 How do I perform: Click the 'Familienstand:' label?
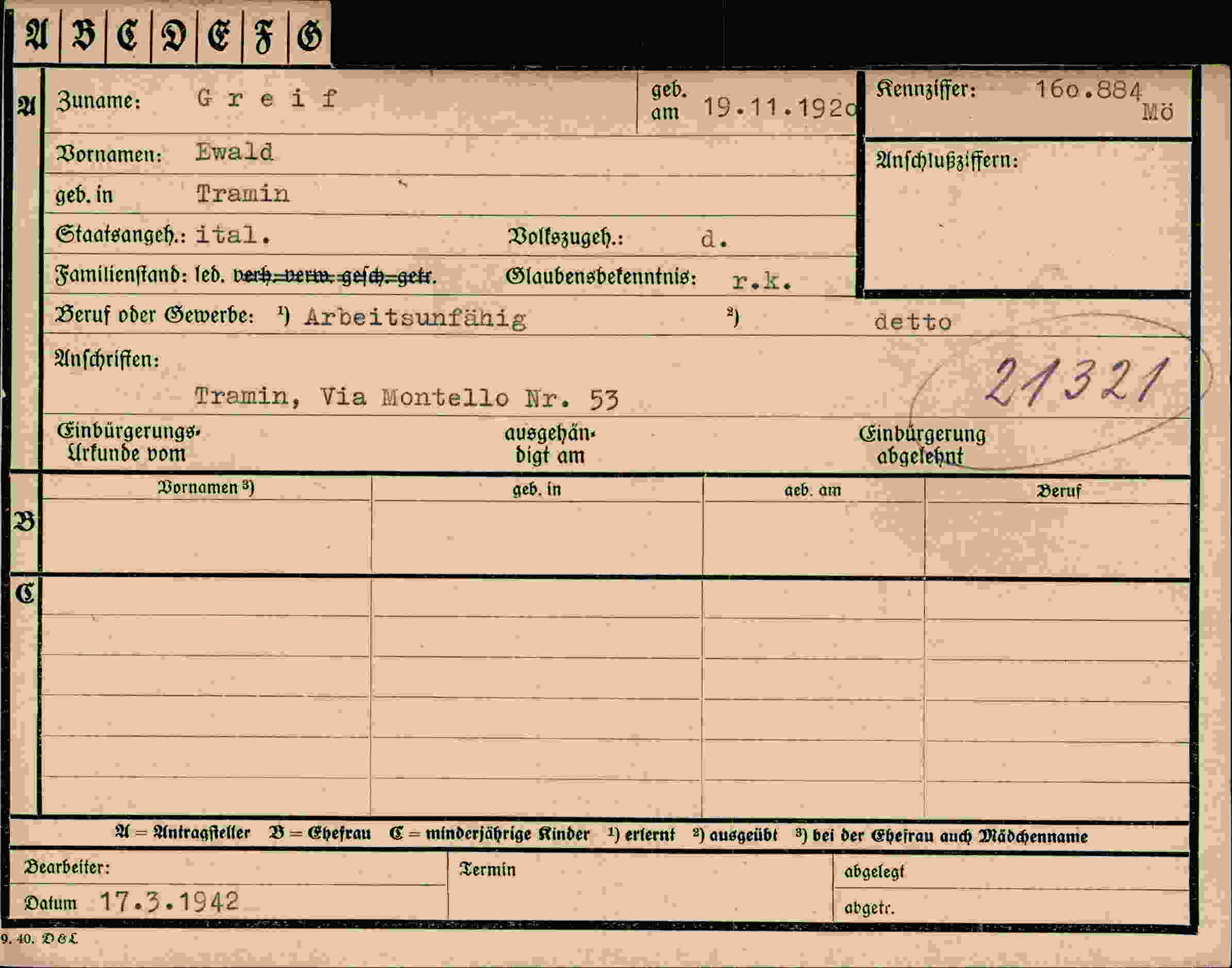pyautogui.click(x=121, y=275)
